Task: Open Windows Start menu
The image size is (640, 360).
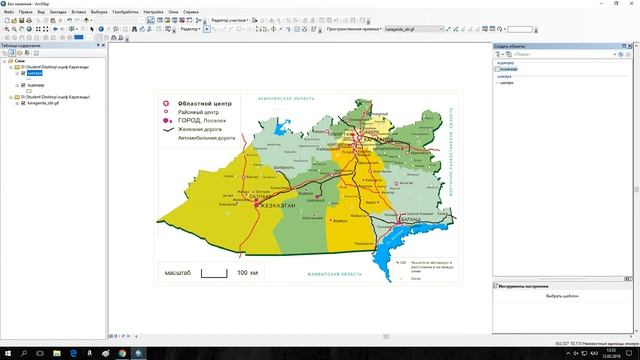Action: pyautogui.click(x=8, y=353)
